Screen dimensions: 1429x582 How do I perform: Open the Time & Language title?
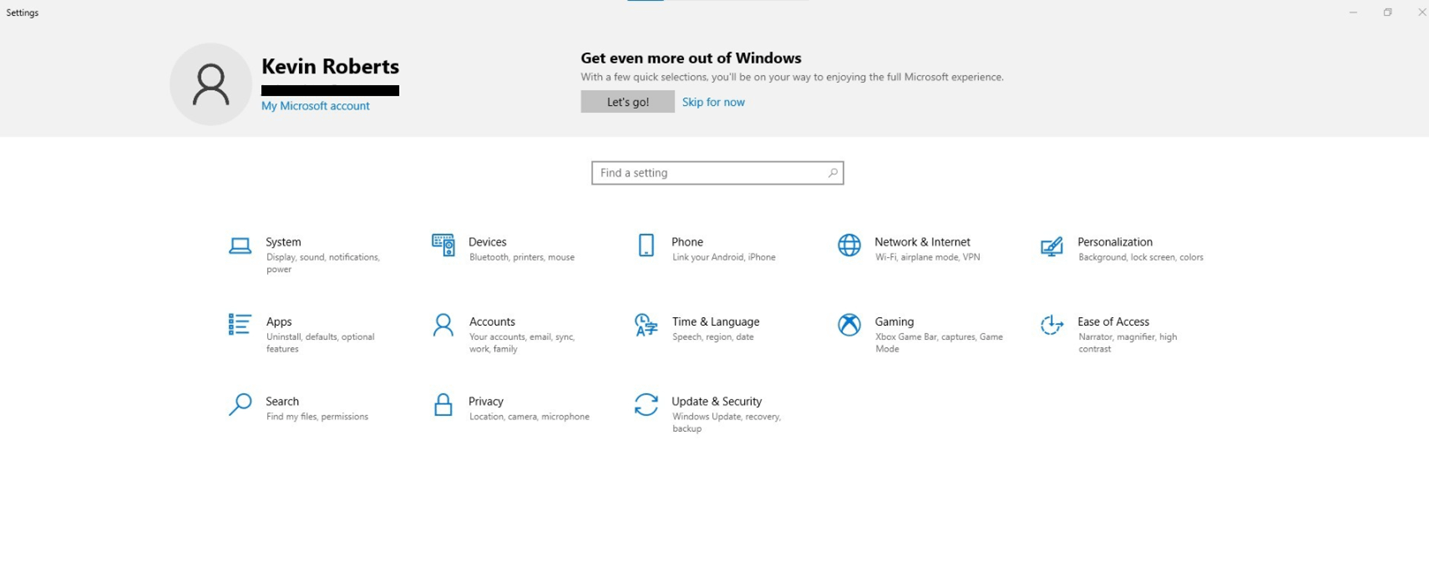click(716, 322)
